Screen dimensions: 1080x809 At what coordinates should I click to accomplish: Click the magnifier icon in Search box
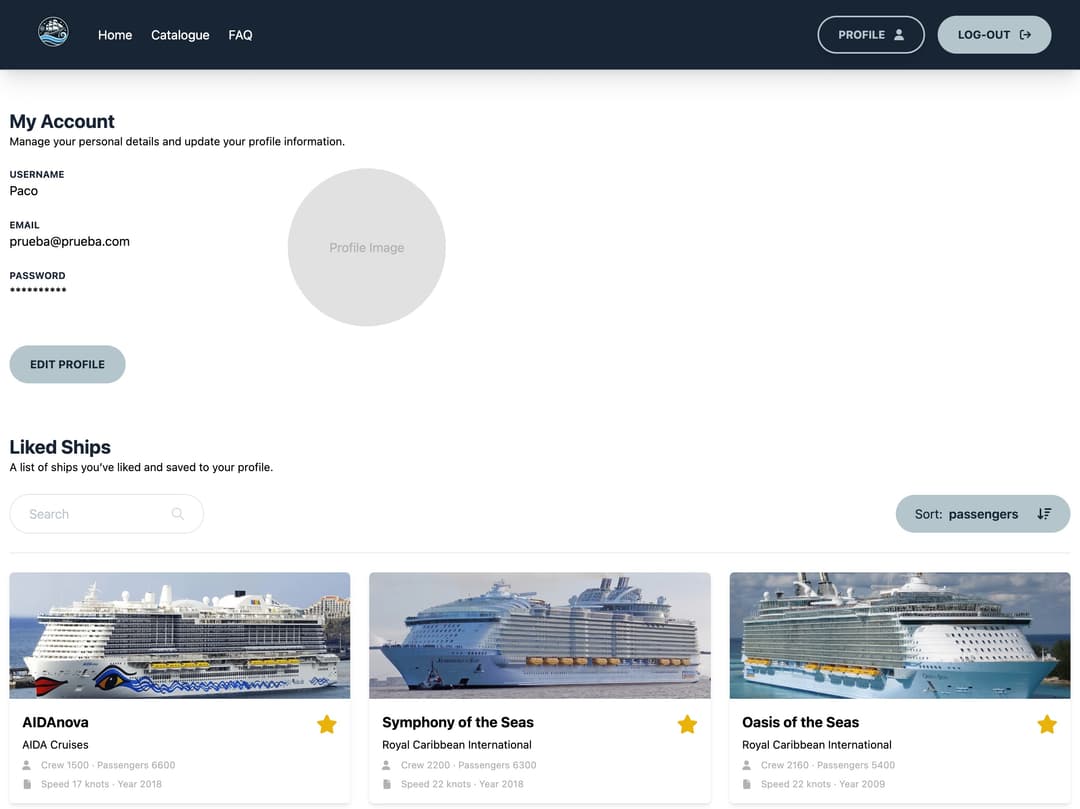point(178,514)
